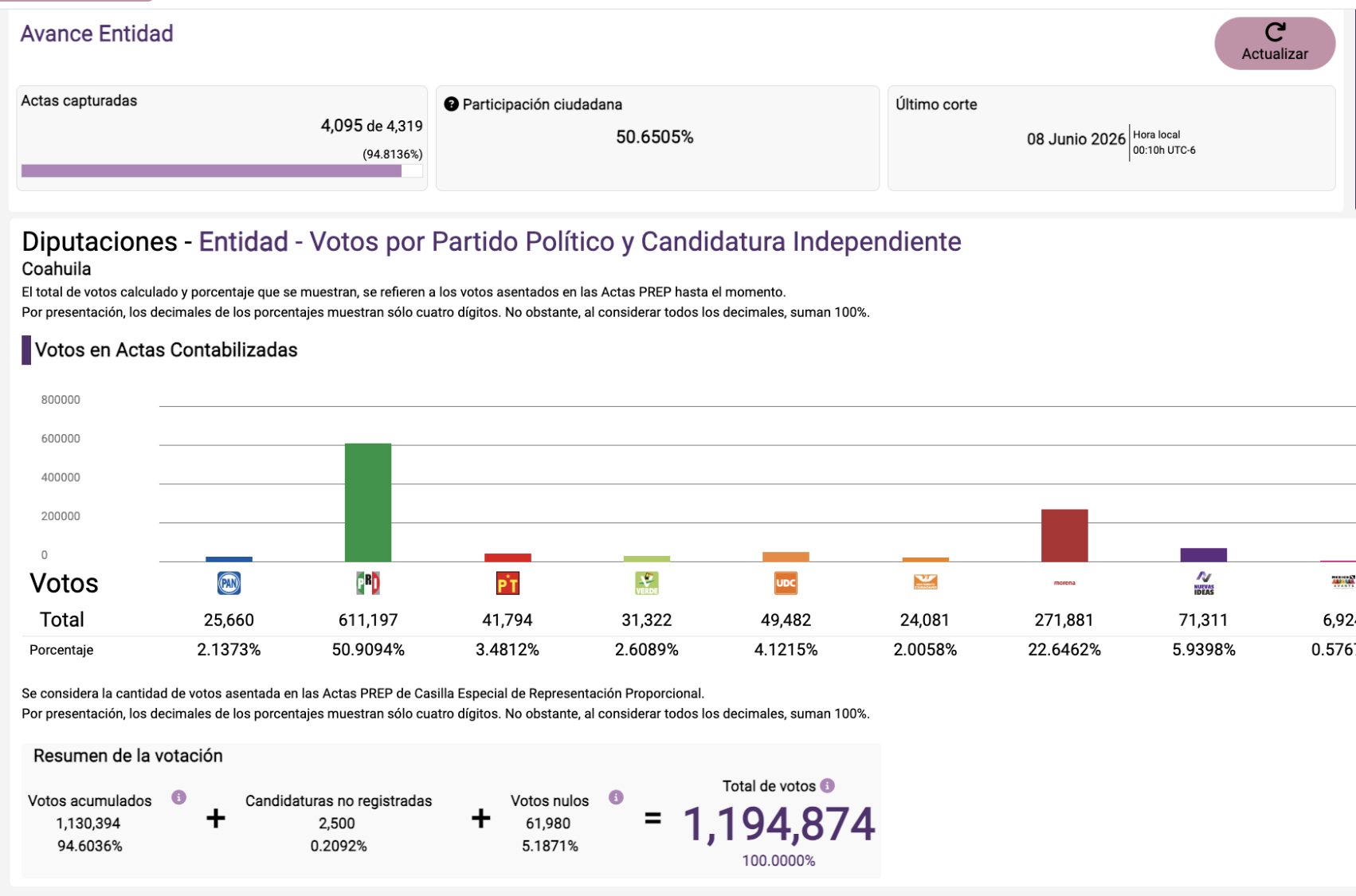Select the percentage "5.9398%"
Screen dimensions: 1356x896
pos(1204,650)
